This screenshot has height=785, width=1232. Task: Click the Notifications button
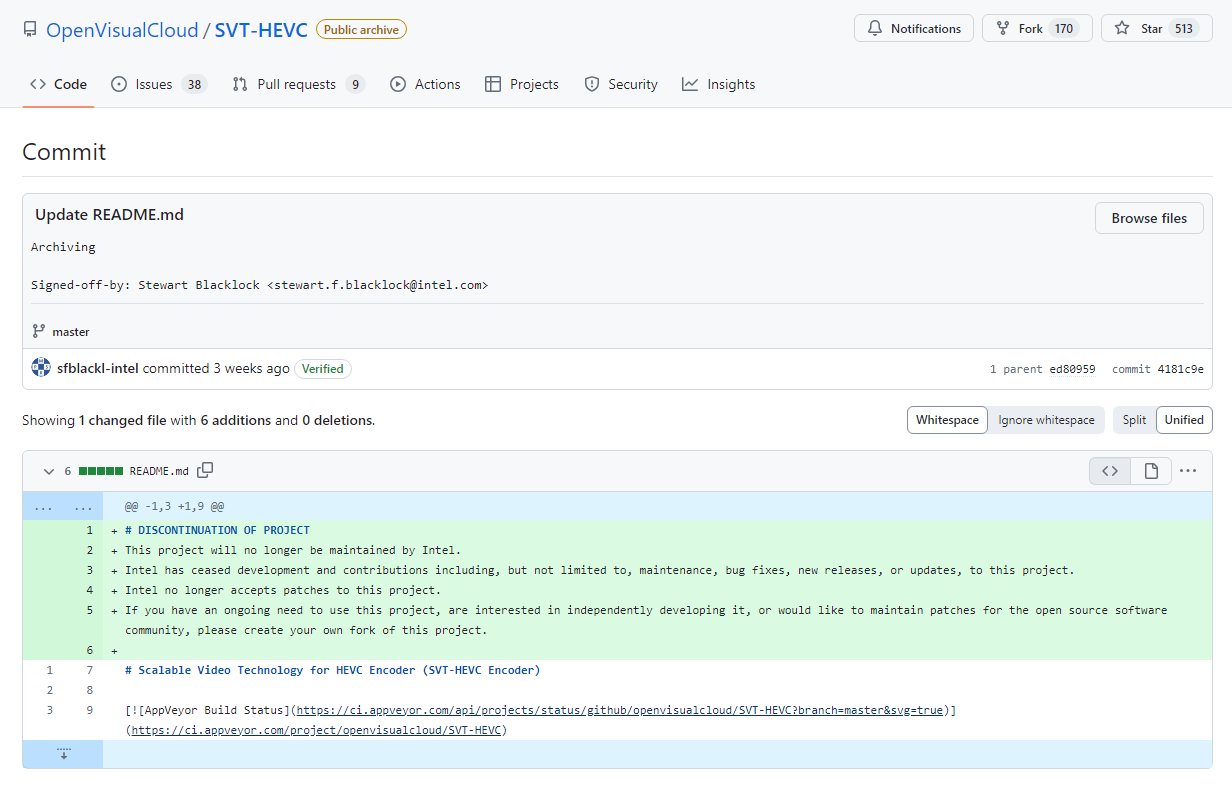tap(914, 29)
